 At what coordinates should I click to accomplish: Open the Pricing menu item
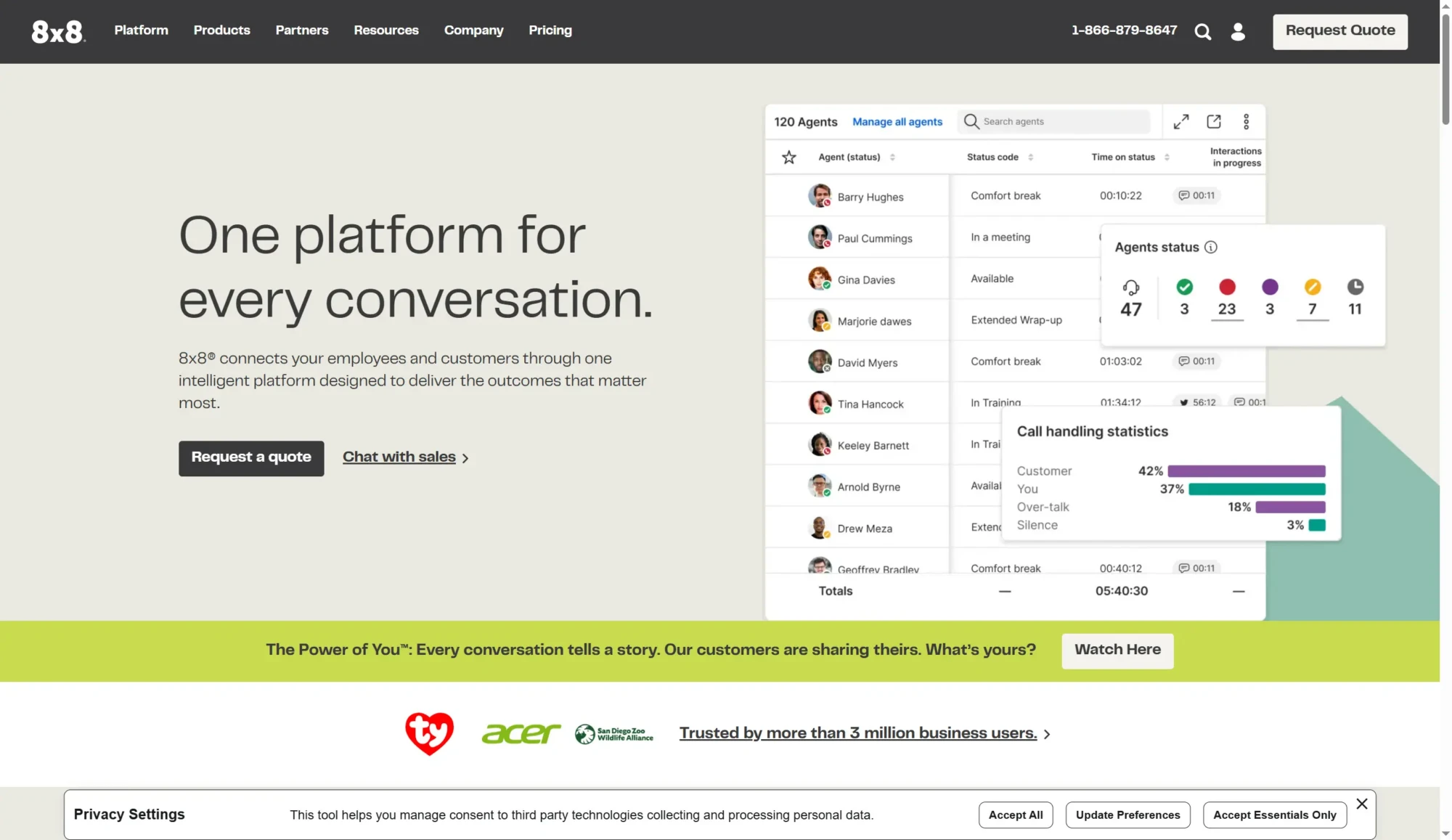point(550,30)
